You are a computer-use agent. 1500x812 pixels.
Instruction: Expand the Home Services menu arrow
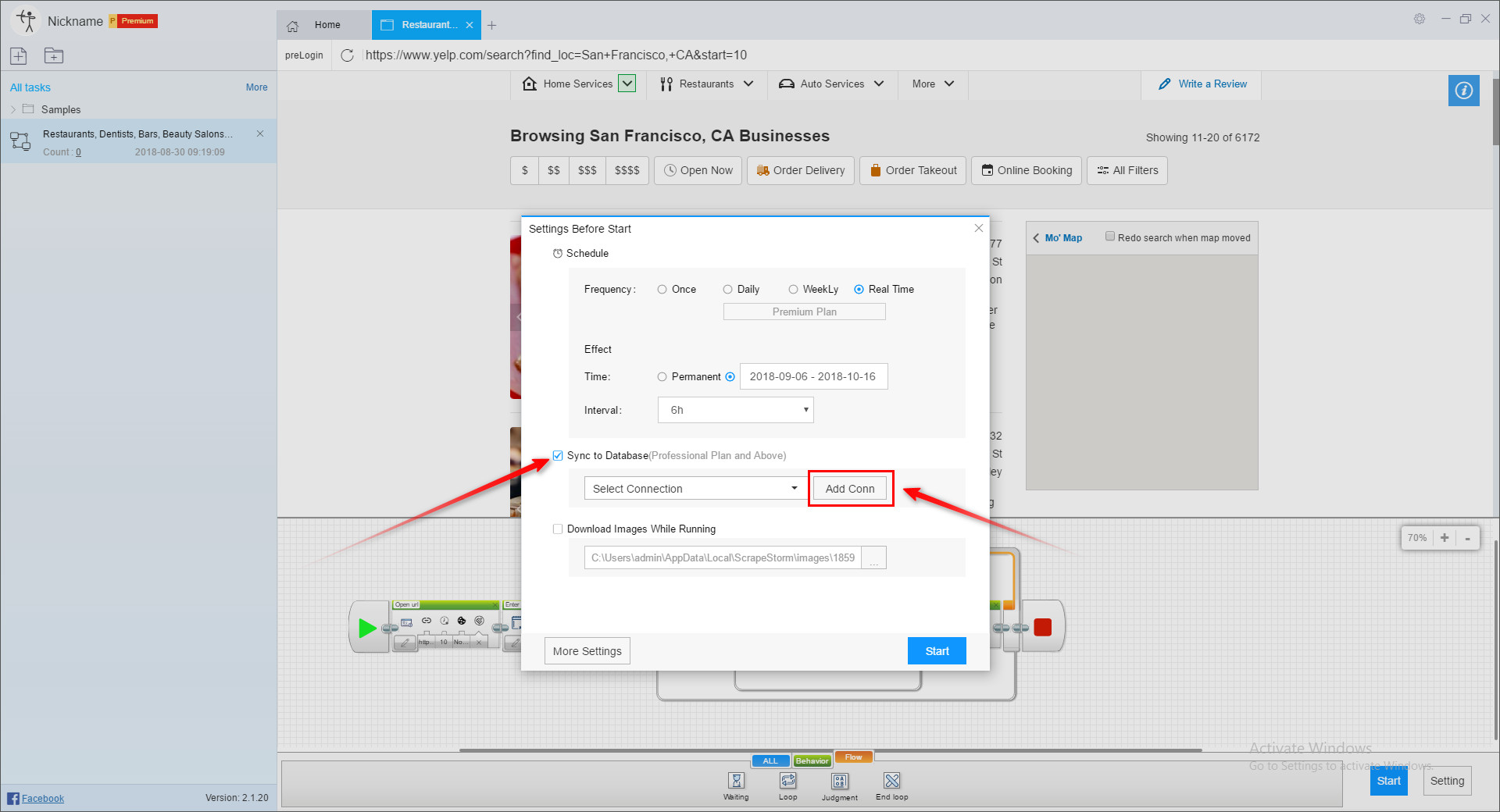click(627, 83)
